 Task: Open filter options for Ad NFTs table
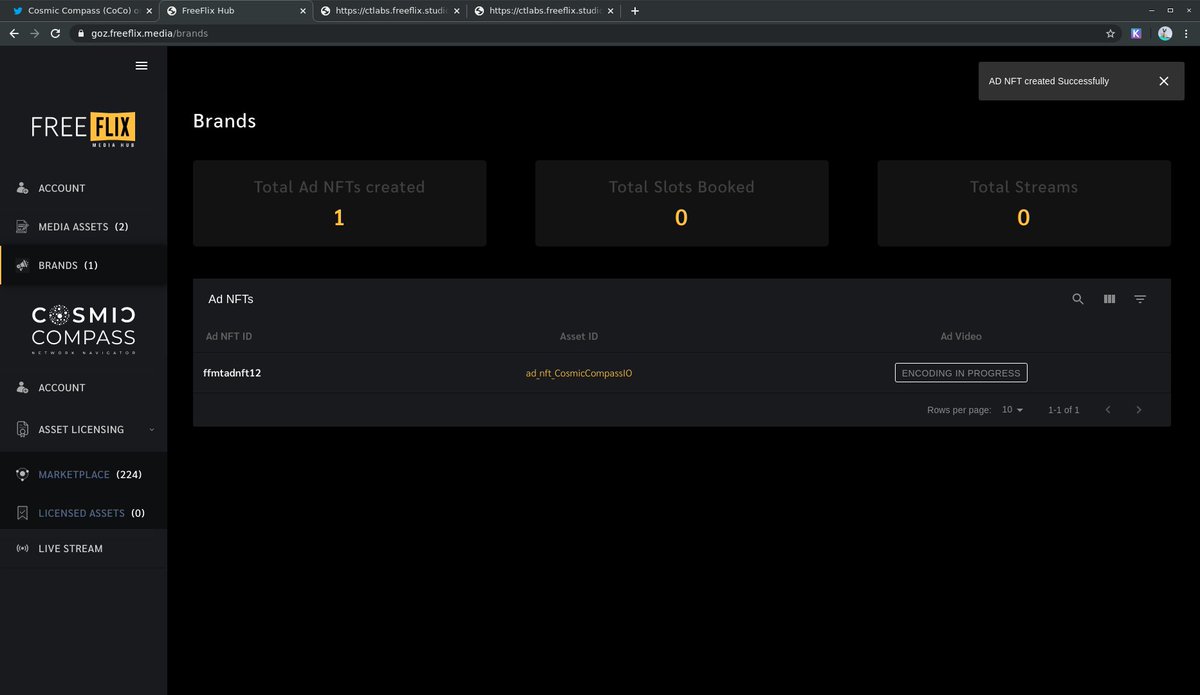coord(1140,299)
